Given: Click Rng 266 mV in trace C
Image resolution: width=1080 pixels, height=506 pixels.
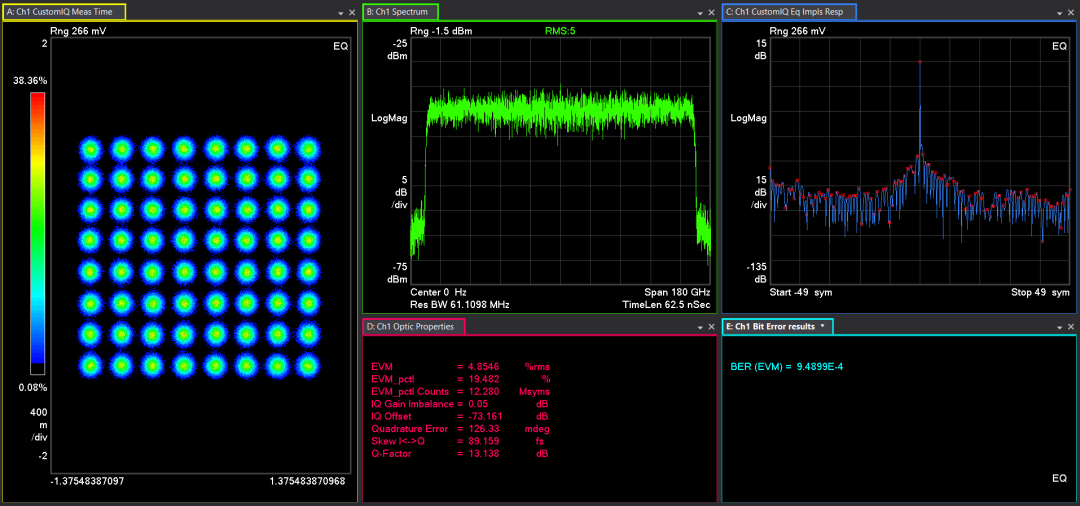Looking at the screenshot, I should point(797,31).
